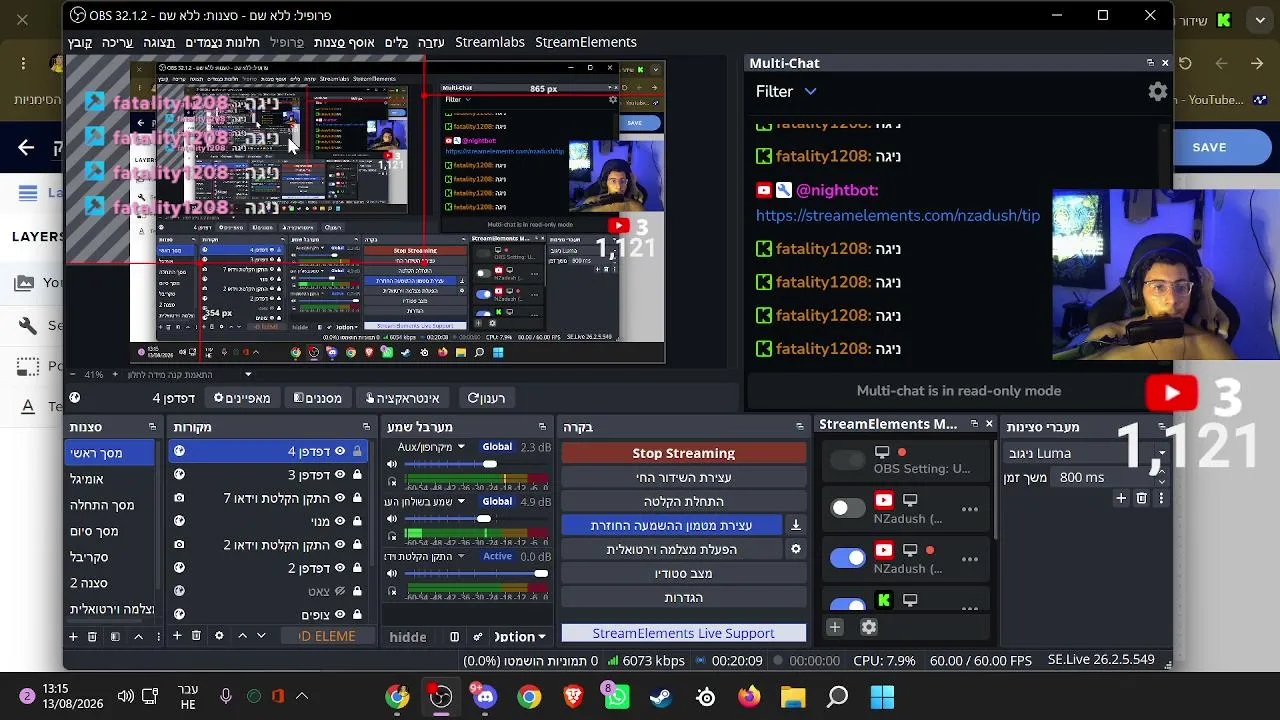The image size is (1280, 720).
Task: Move the selected source up
Action: tap(242, 636)
